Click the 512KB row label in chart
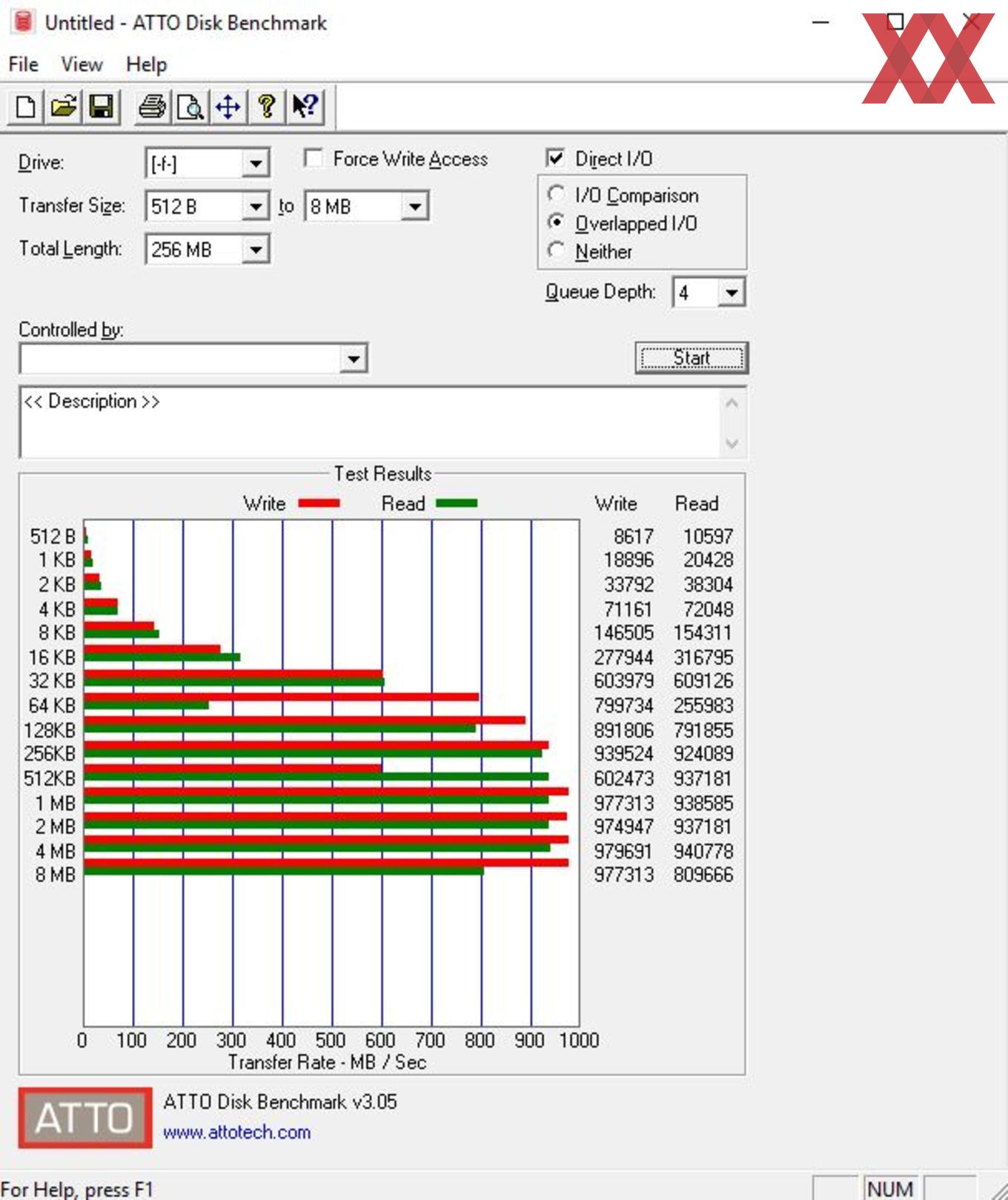 click(50, 778)
